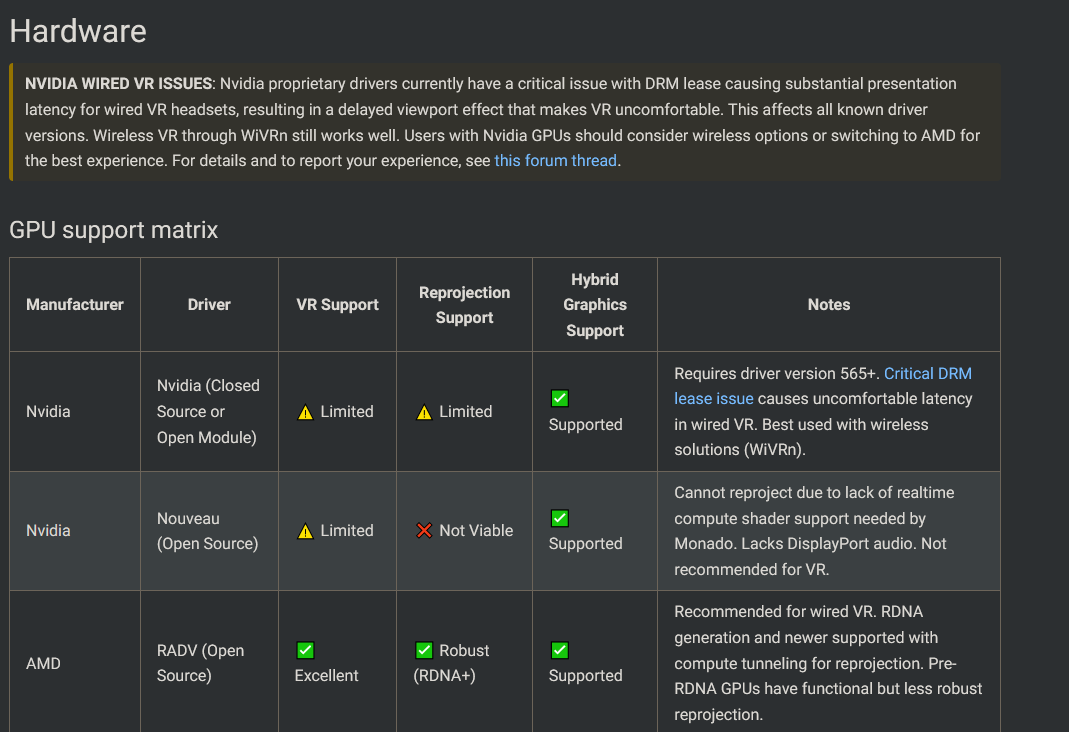Image resolution: width=1069 pixels, height=732 pixels.
Task: Click 'Limited' text in Nvidia closed driver Reprojection cell
Action: [x=466, y=412]
